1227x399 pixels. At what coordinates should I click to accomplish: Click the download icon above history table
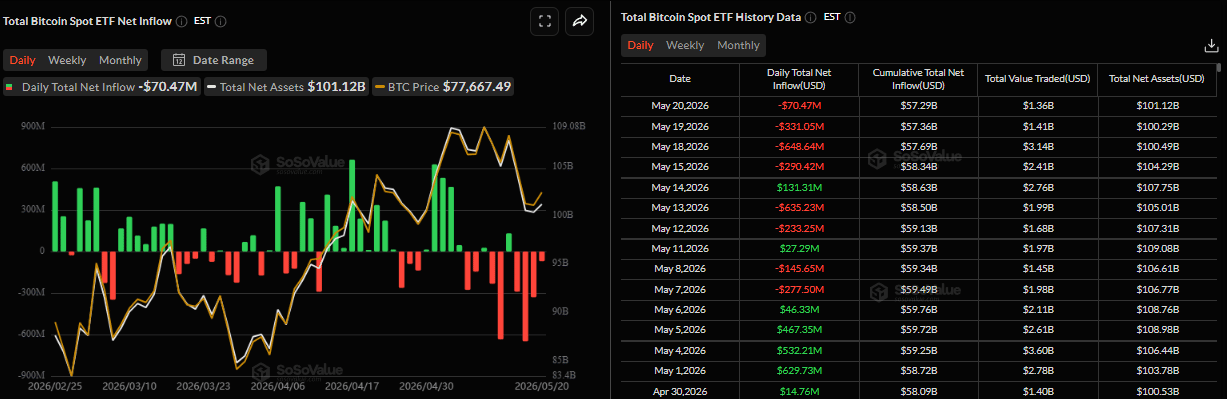tap(1210, 46)
